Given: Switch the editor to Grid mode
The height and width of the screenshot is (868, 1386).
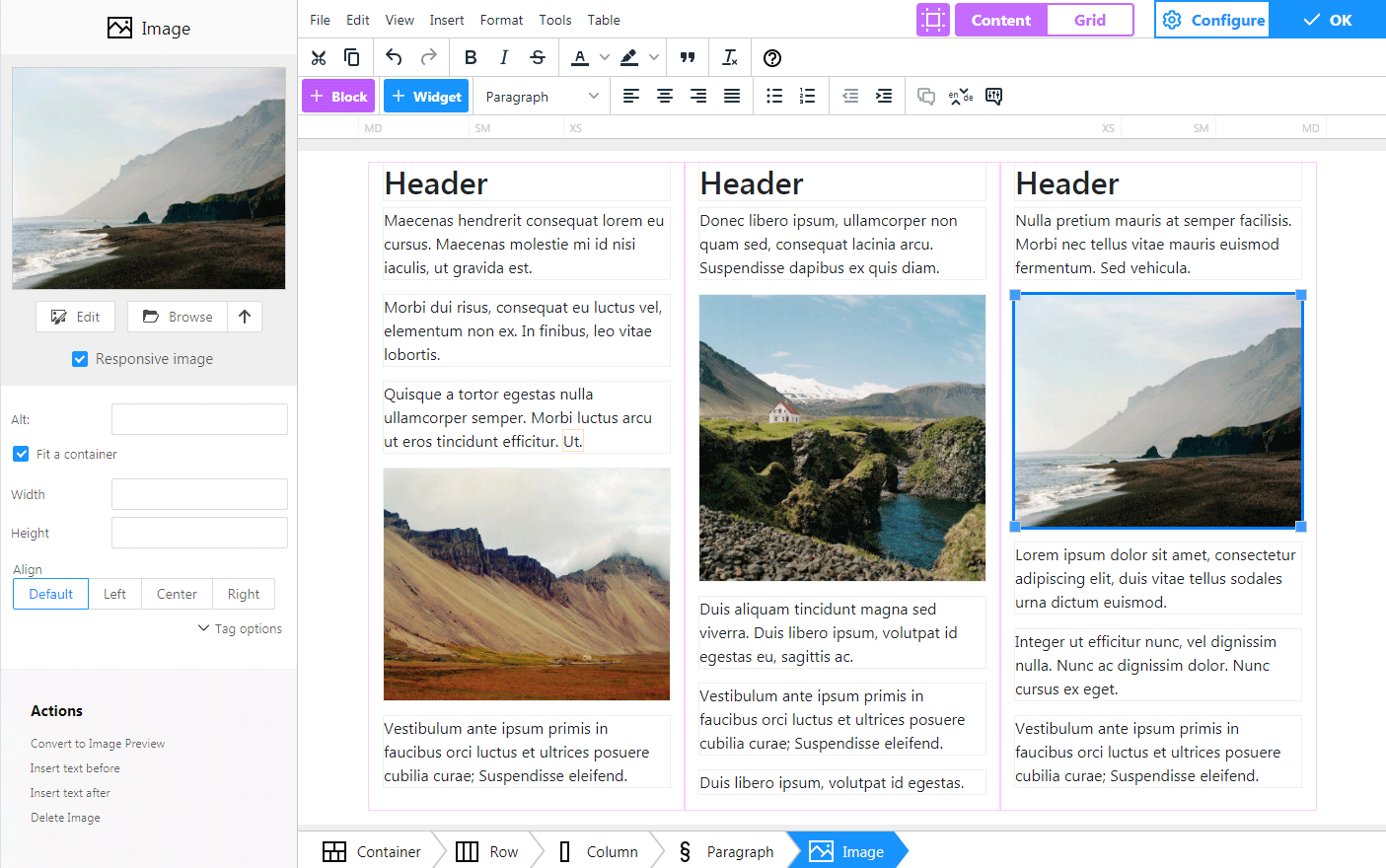Looking at the screenshot, I should (x=1089, y=19).
